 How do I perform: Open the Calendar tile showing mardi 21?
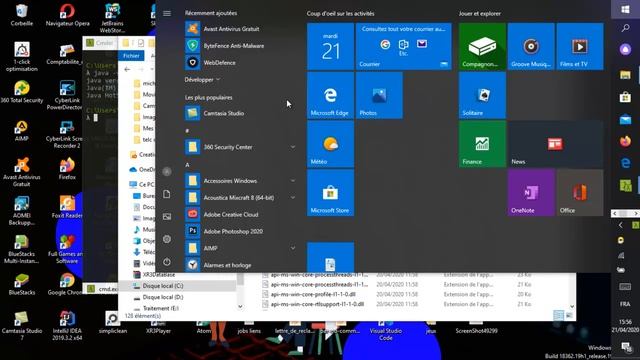pos(330,46)
